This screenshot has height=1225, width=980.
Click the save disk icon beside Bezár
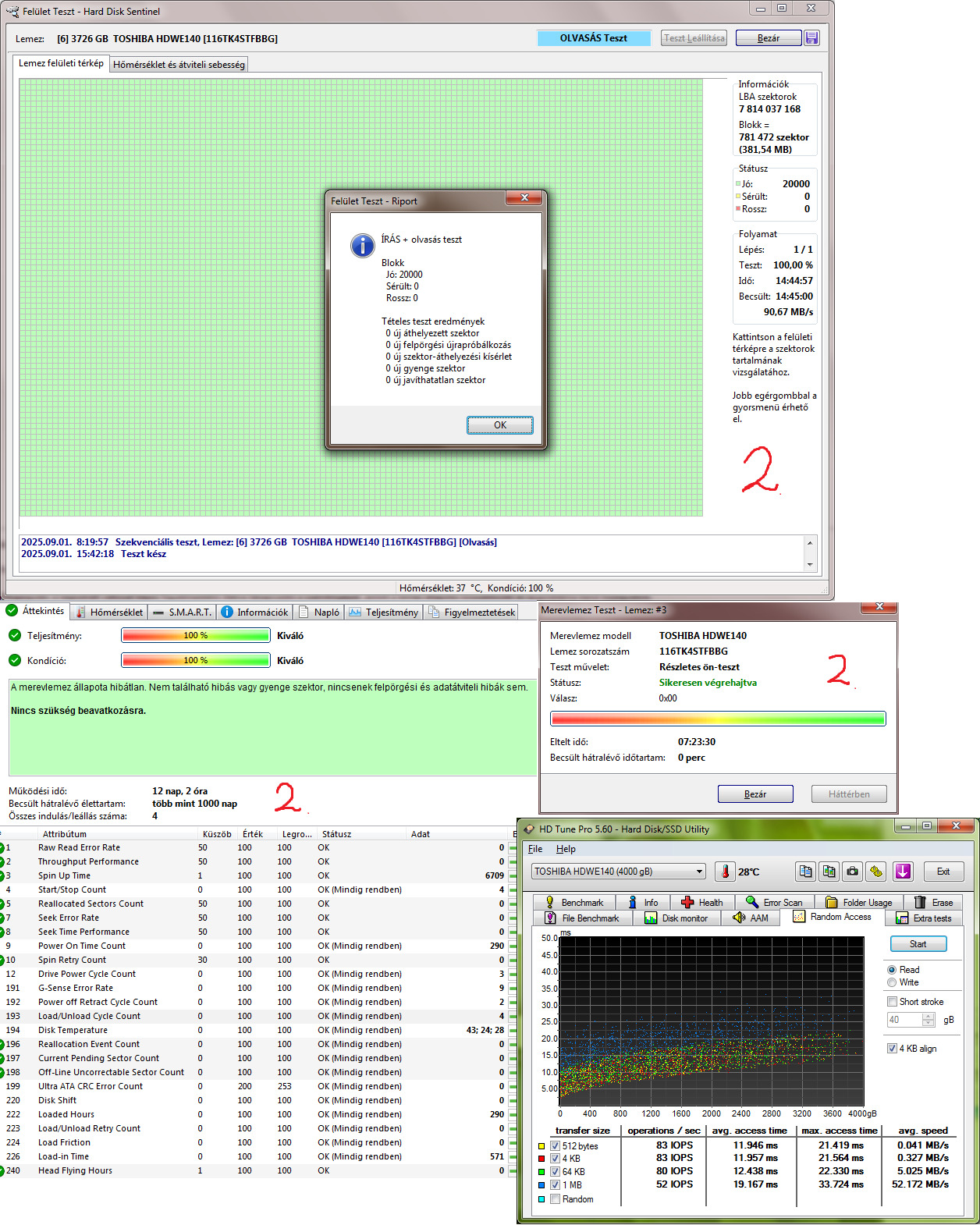[x=811, y=38]
